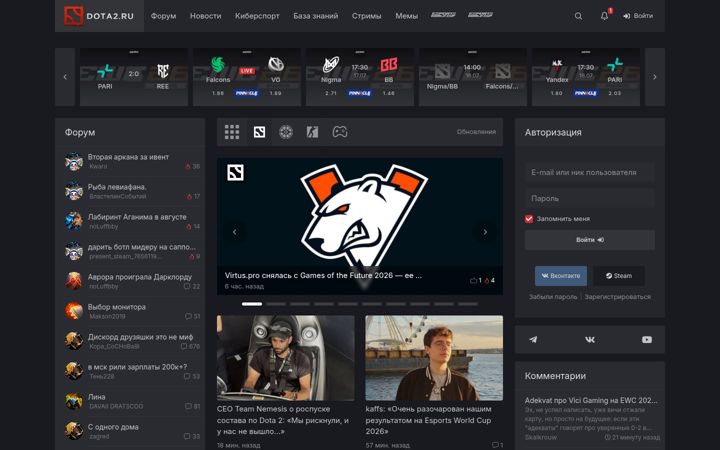
Task: Select the all-games grid filter icon
Action: pyautogui.click(x=232, y=132)
